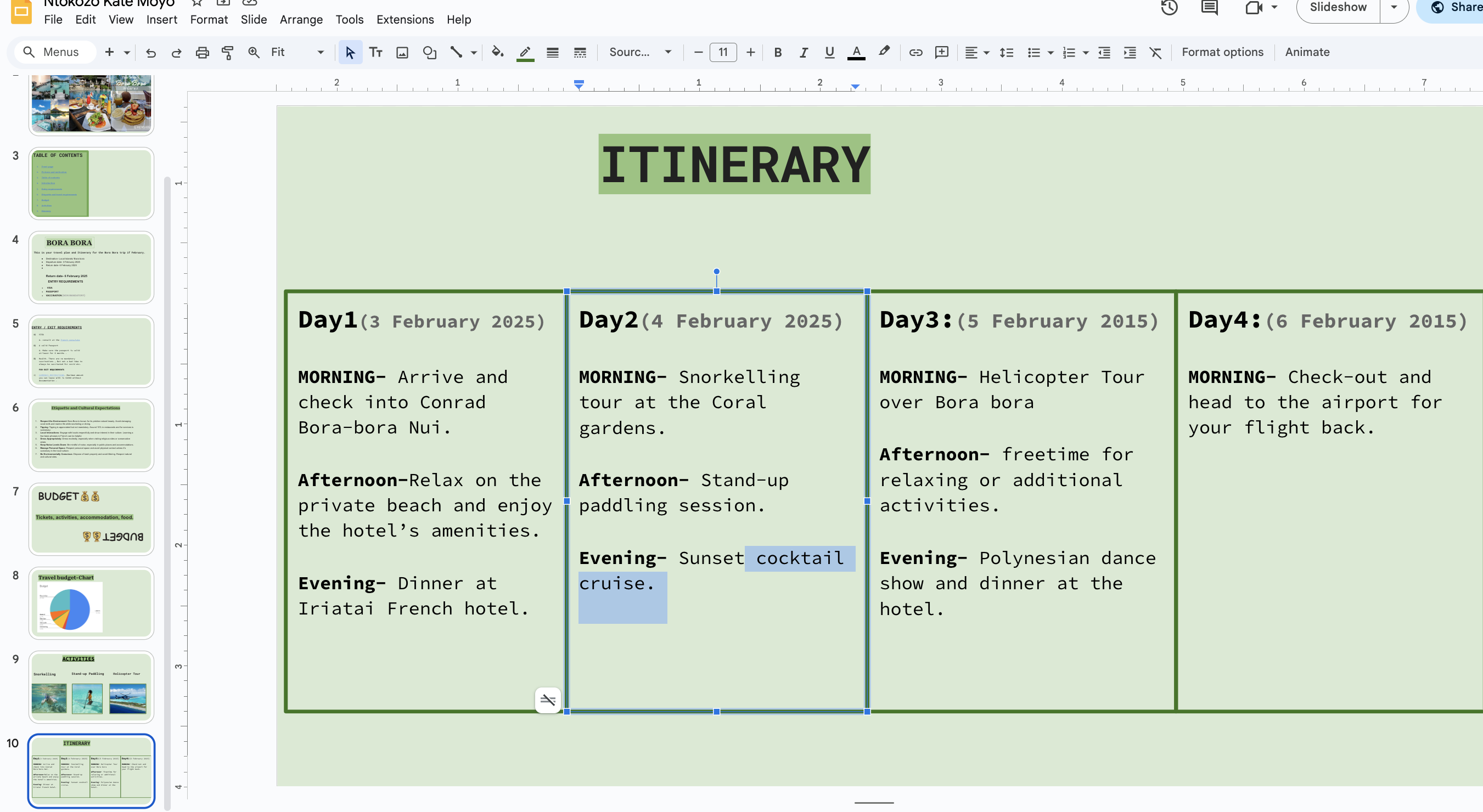Enable the indent increase toggle
The image size is (1483, 812).
coord(1128,52)
